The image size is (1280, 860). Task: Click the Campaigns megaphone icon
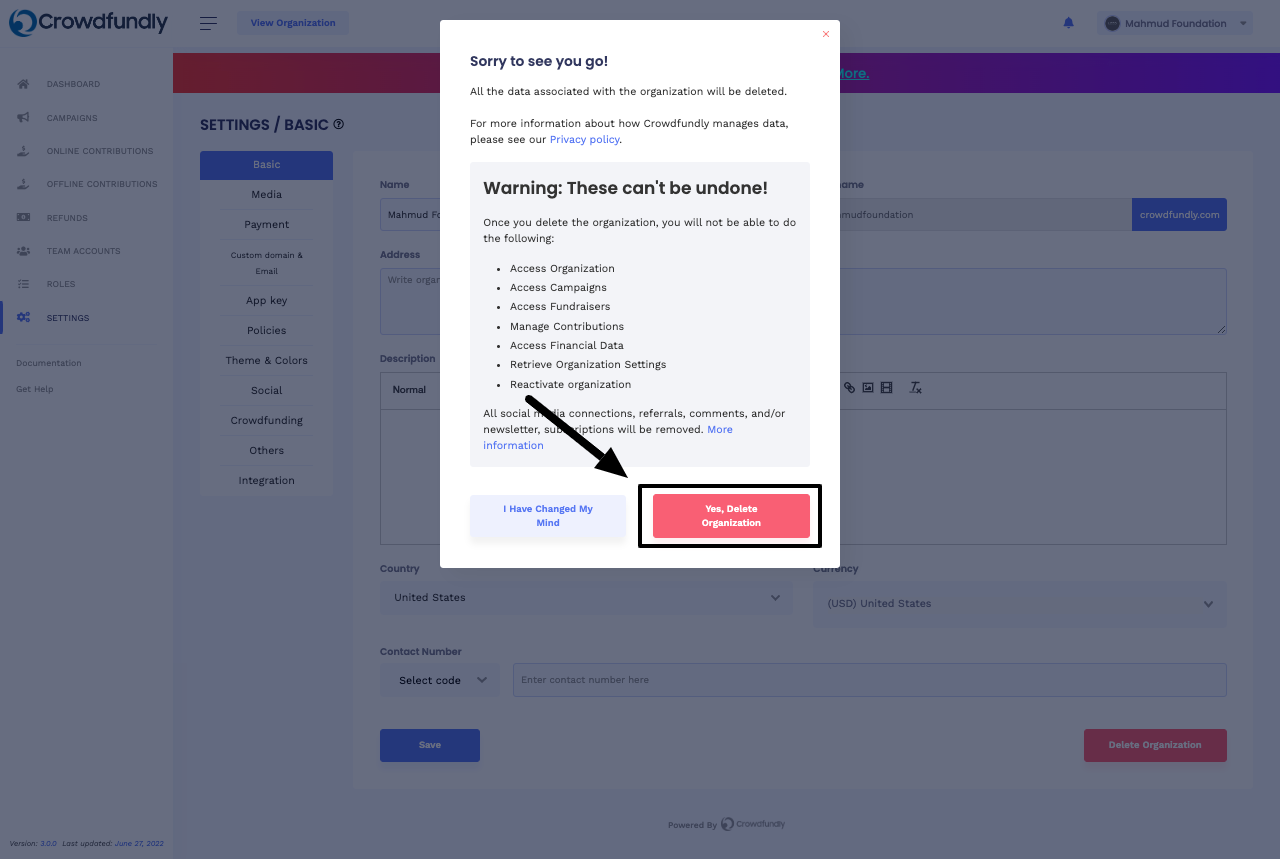(x=23, y=118)
